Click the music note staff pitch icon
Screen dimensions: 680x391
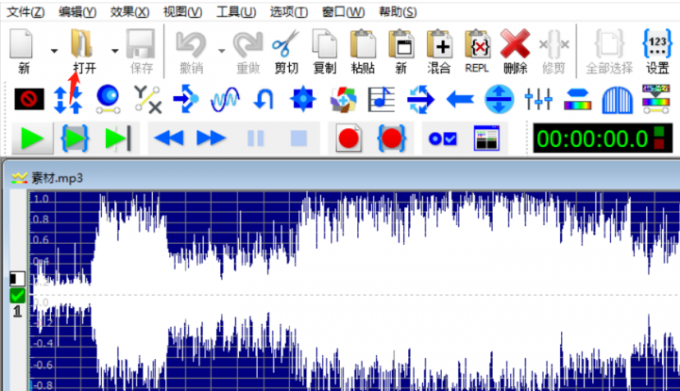[382, 99]
